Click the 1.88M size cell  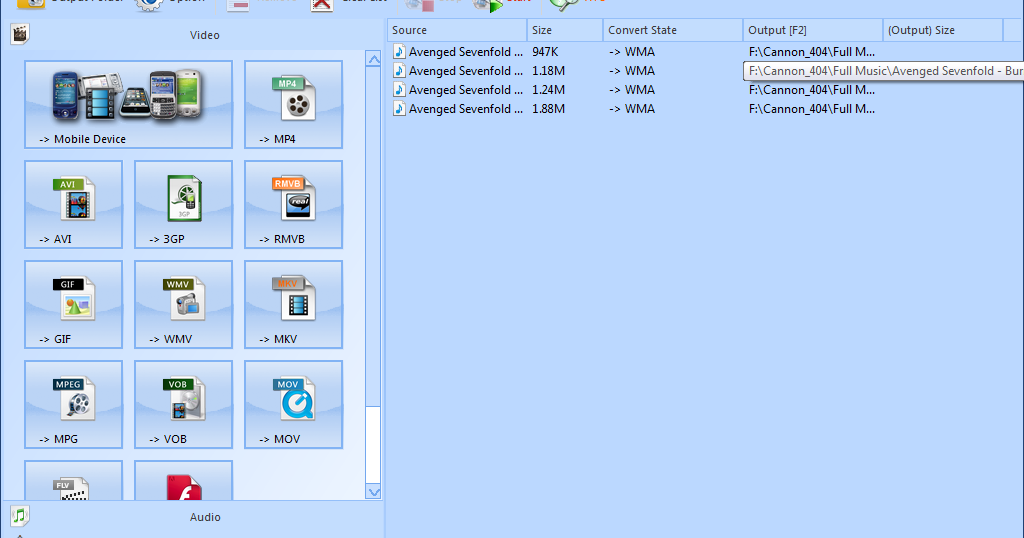(549, 108)
